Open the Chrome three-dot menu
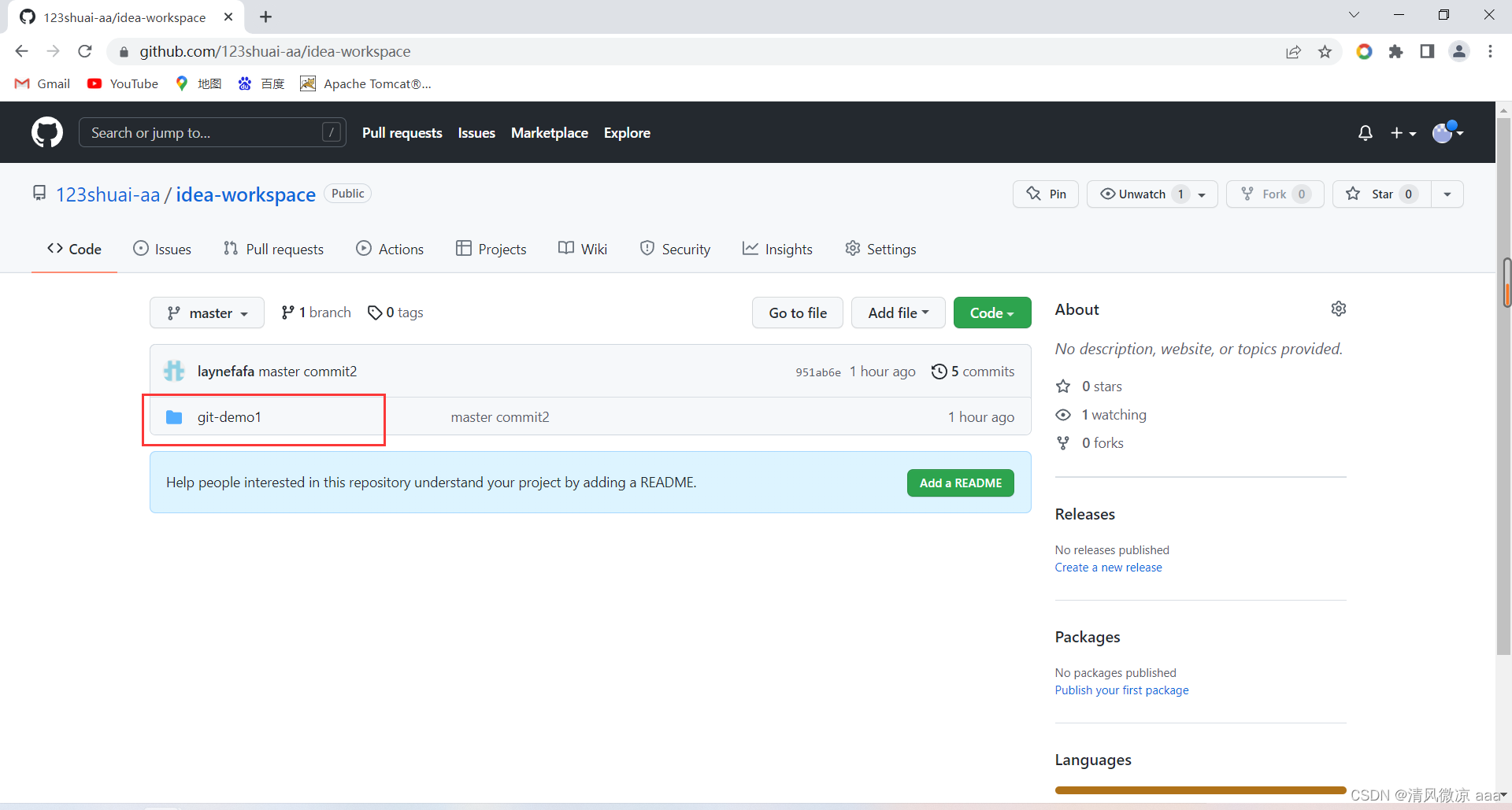The height and width of the screenshot is (810, 1512). click(x=1490, y=51)
